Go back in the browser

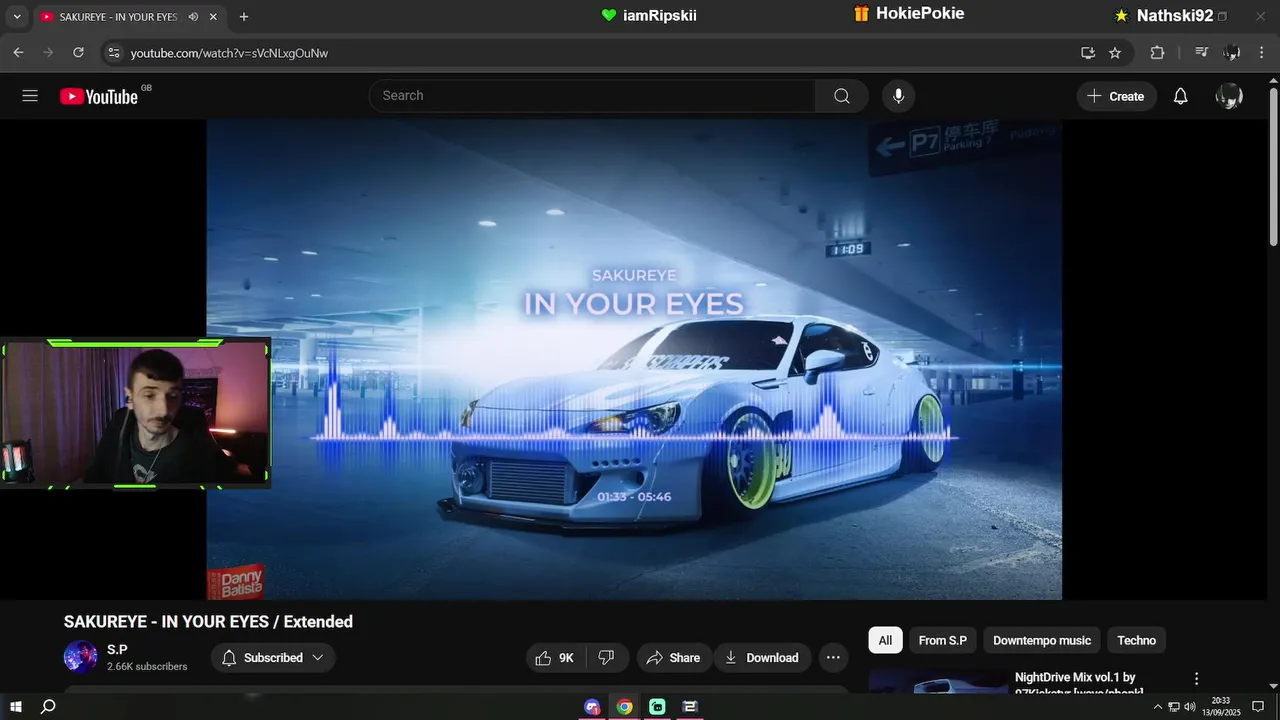[18, 53]
